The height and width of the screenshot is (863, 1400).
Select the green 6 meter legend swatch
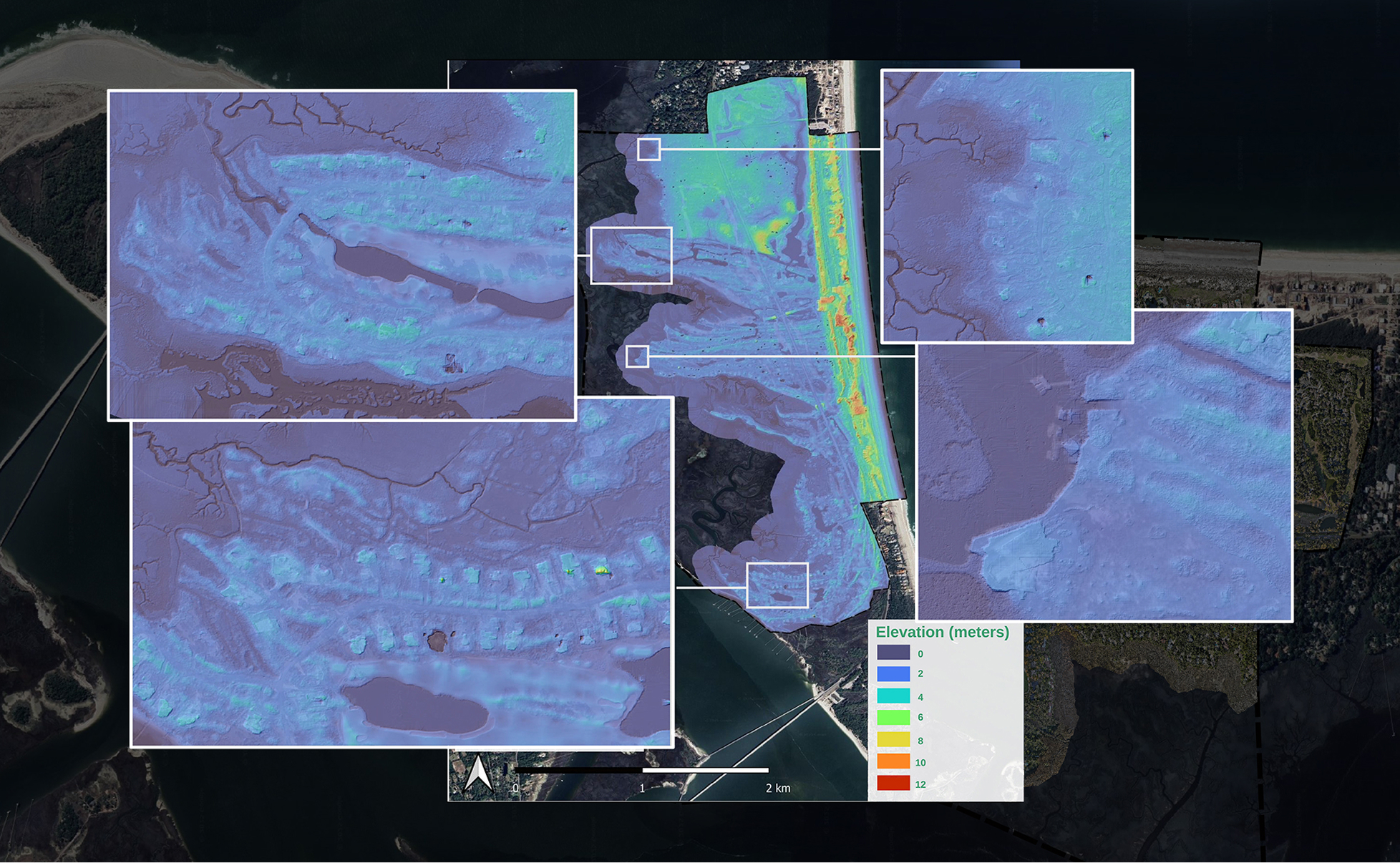click(893, 717)
